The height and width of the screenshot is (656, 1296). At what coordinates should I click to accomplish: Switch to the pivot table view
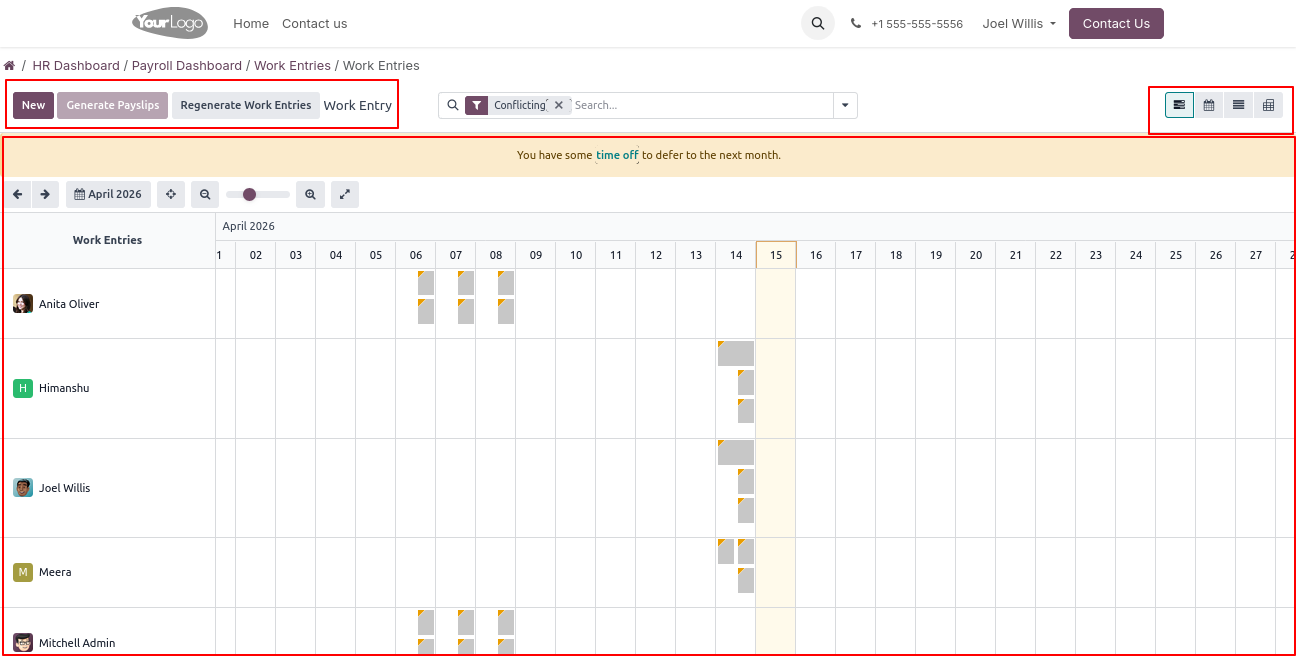tap(1268, 105)
